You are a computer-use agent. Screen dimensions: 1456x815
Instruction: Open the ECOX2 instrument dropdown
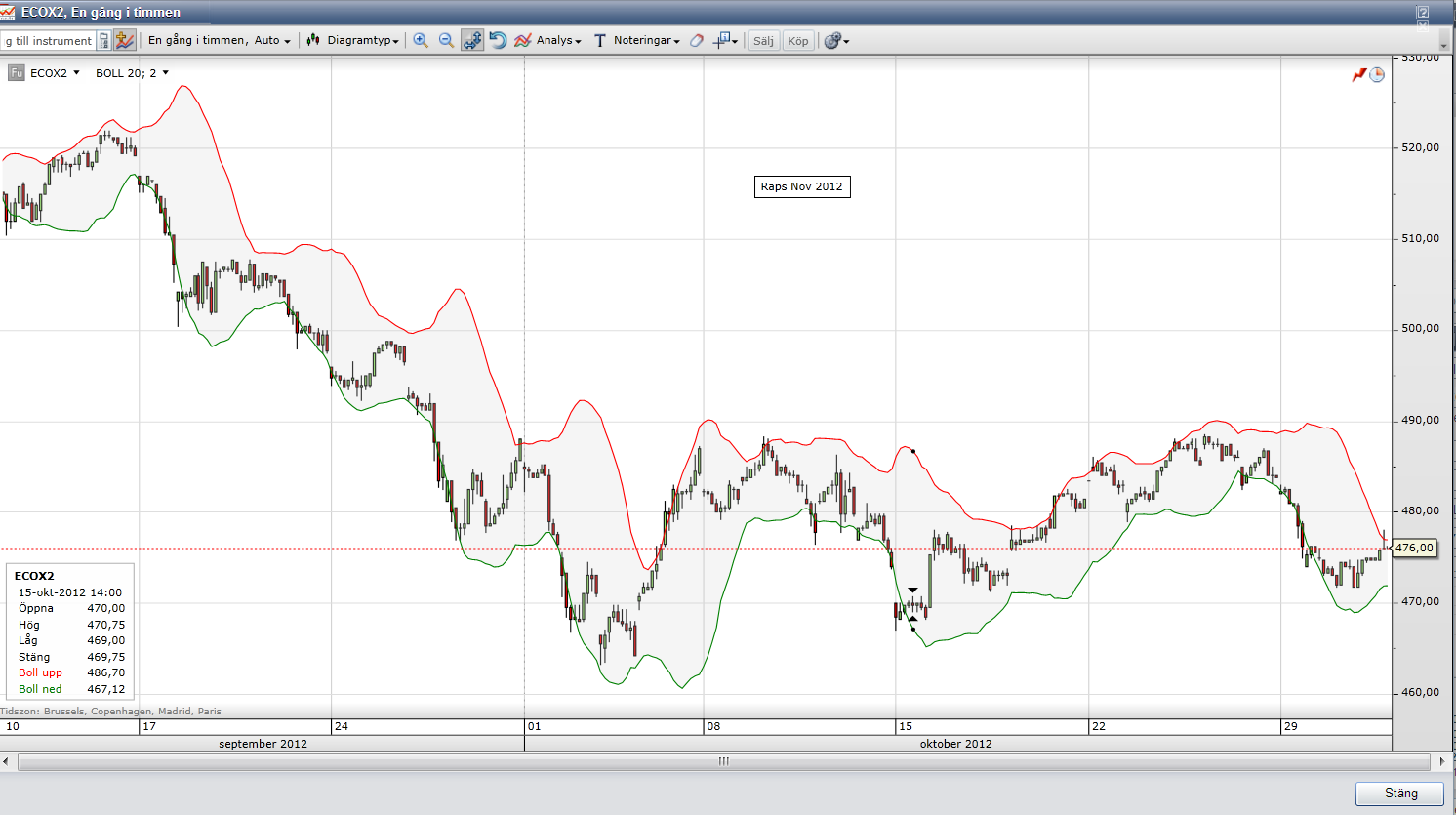(x=55, y=73)
